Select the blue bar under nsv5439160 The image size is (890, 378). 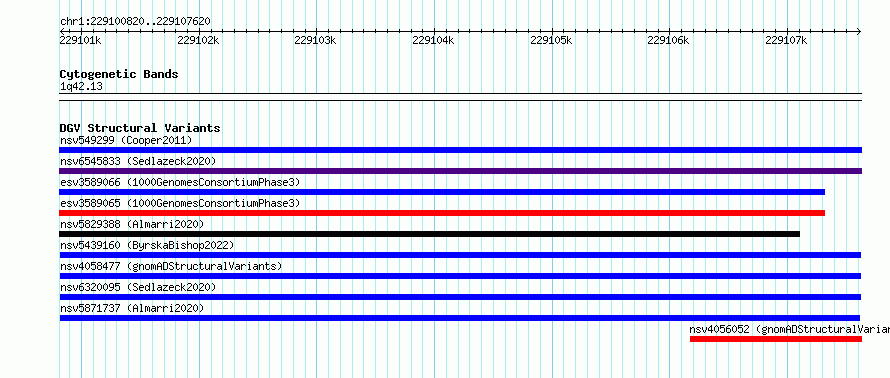coord(460,255)
